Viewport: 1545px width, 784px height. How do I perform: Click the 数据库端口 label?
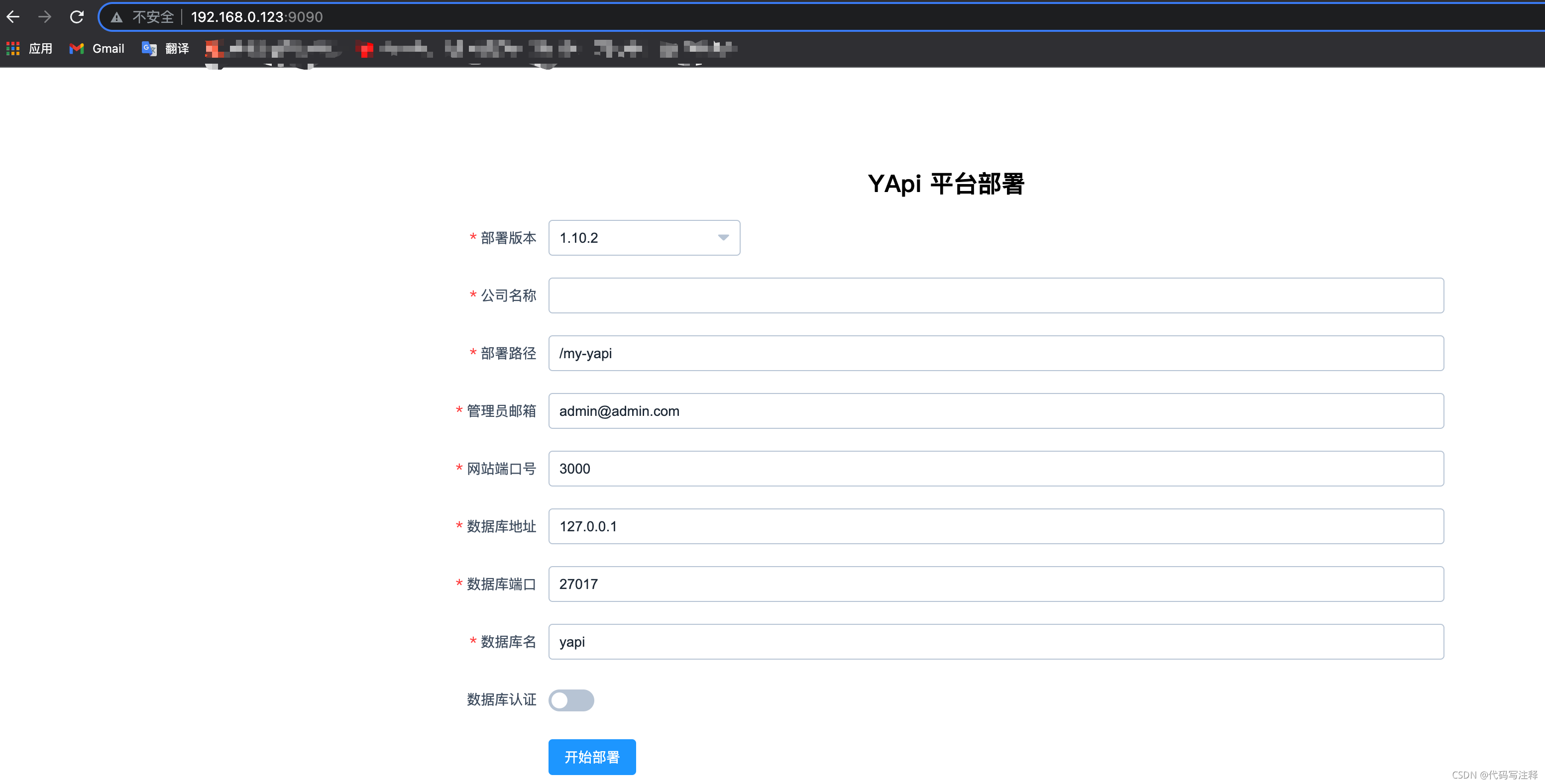pyautogui.click(x=501, y=584)
